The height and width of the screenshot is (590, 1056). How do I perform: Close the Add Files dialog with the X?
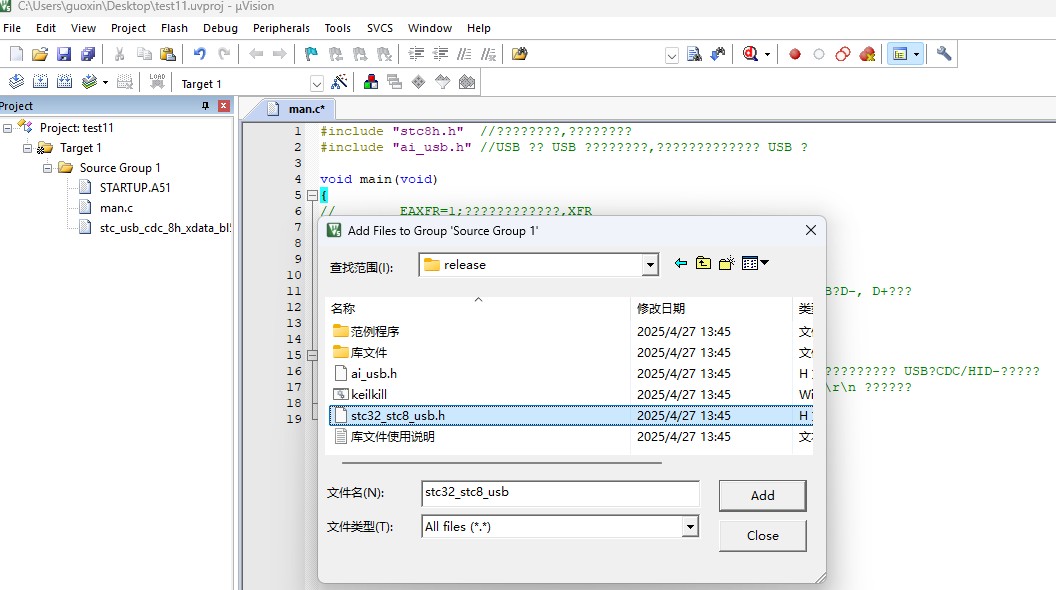click(811, 230)
